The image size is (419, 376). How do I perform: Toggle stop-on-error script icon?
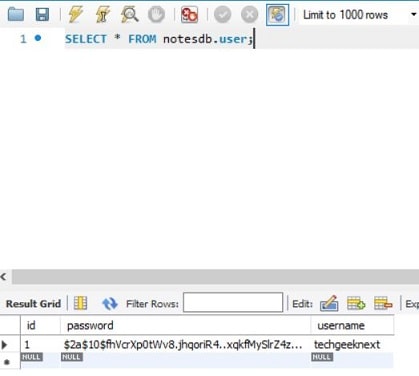pos(189,15)
